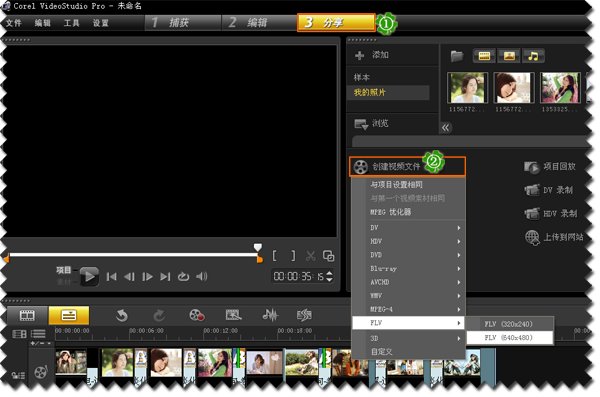Select FLV (640x480) format
Viewport: 600px width, 397px height.
coord(510,338)
